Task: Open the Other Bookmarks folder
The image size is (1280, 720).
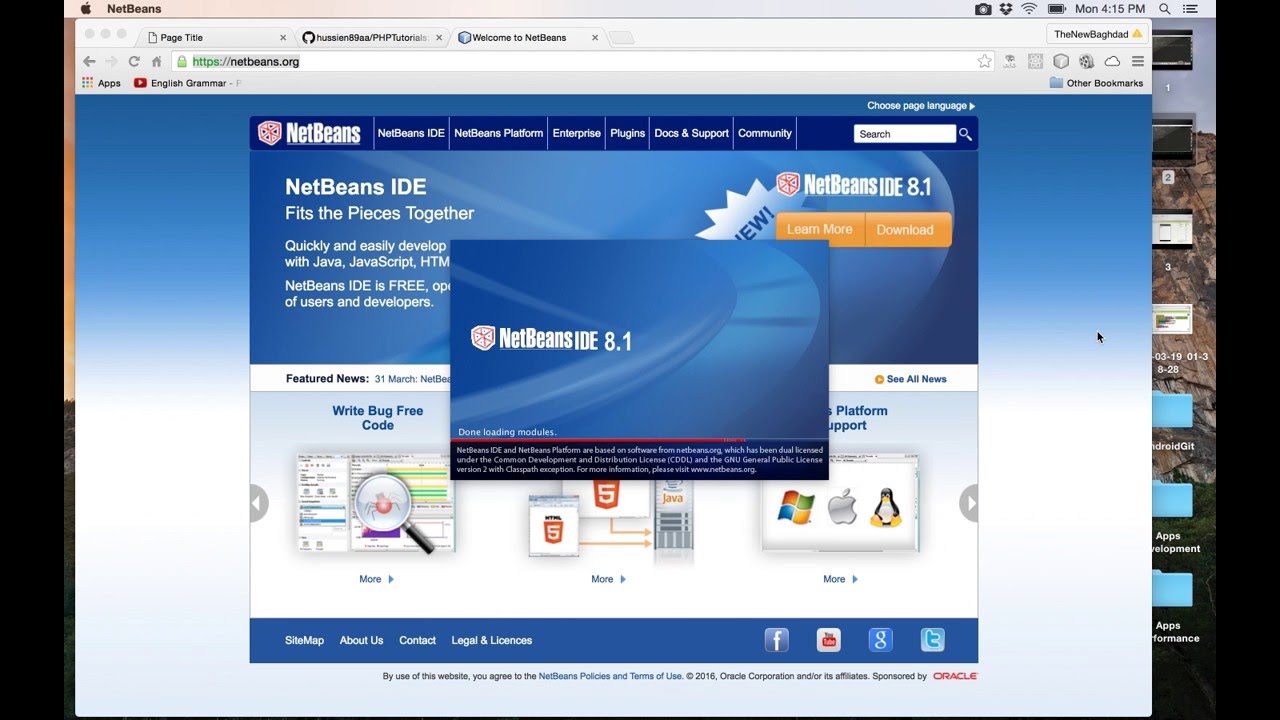Action: pos(1096,83)
